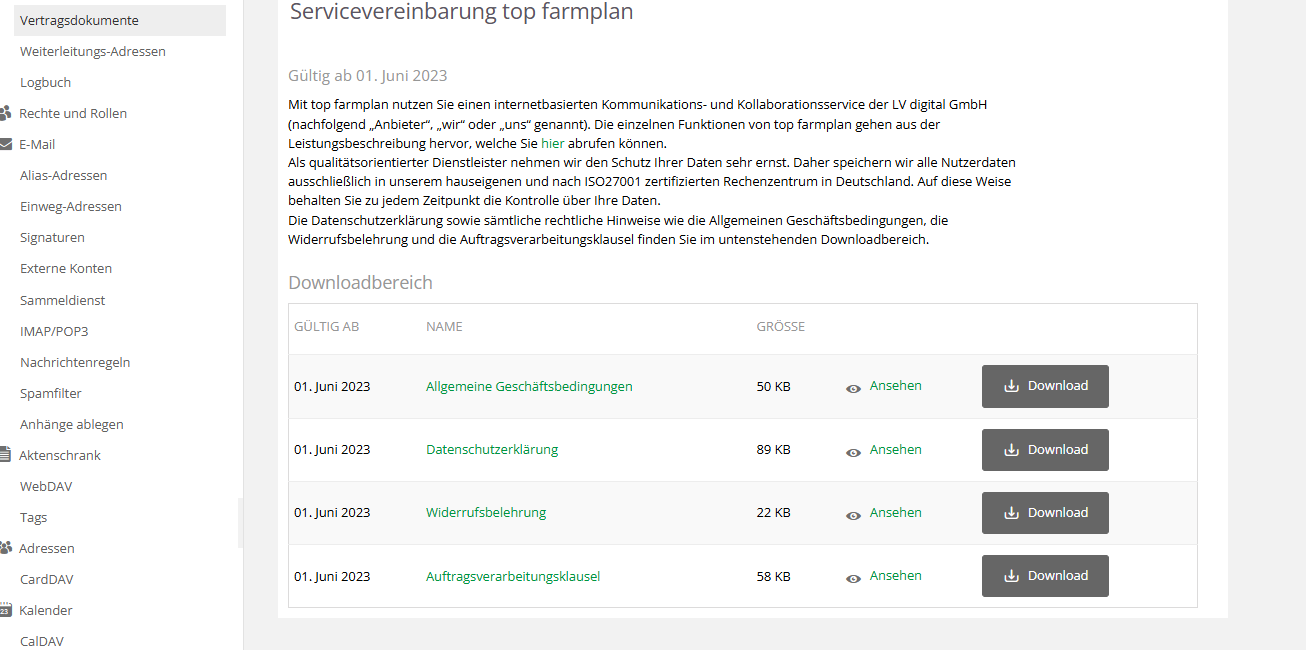This screenshot has height=650, width=1306.
Task: Open the Allgemeine Geschäftsbedingungen document link
Action: tap(529, 386)
